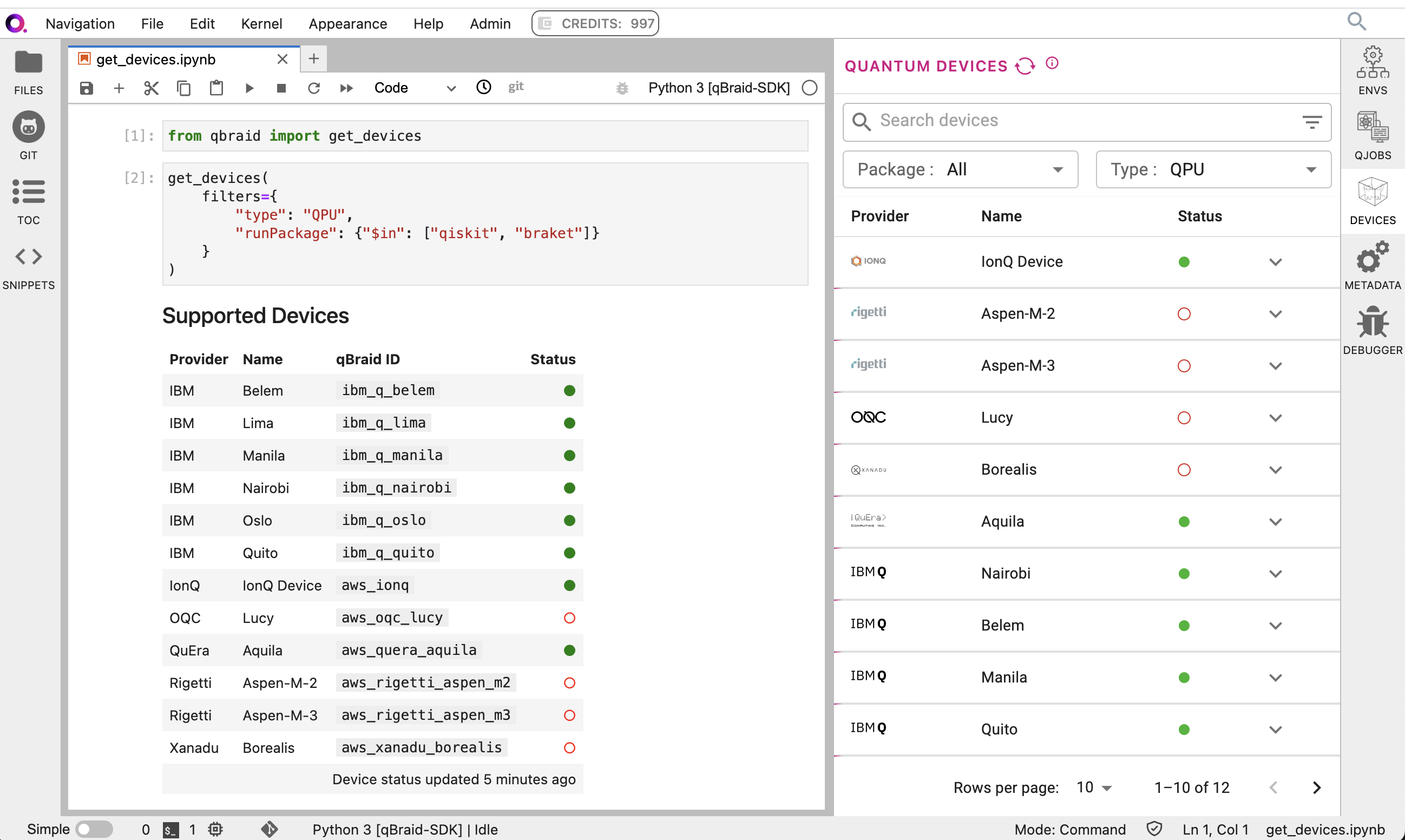Screen dimensions: 1405x840
Task: Open the Envs panel
Action: point(1372,71)
